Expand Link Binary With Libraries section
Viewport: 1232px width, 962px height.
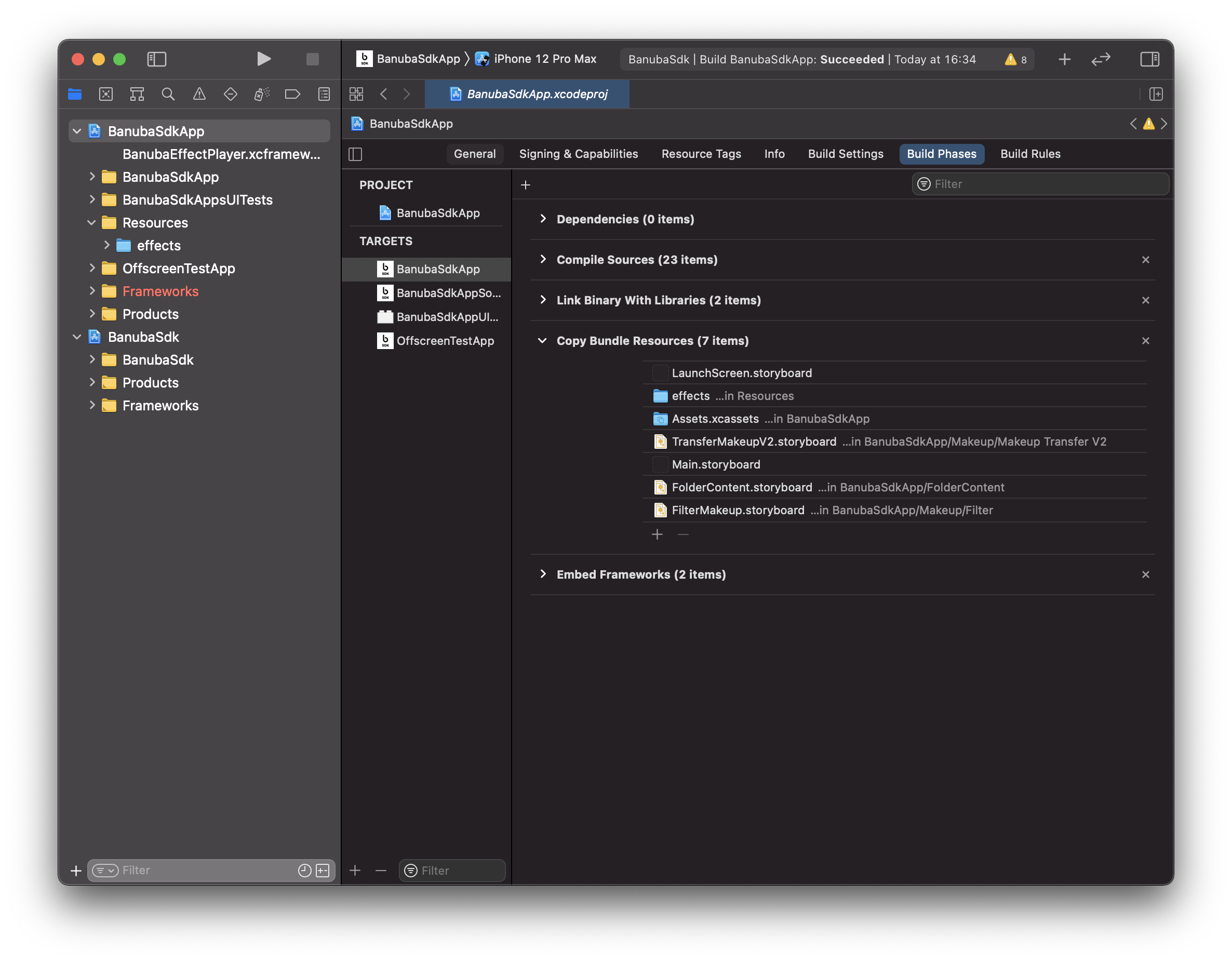[x=543, y=300]
